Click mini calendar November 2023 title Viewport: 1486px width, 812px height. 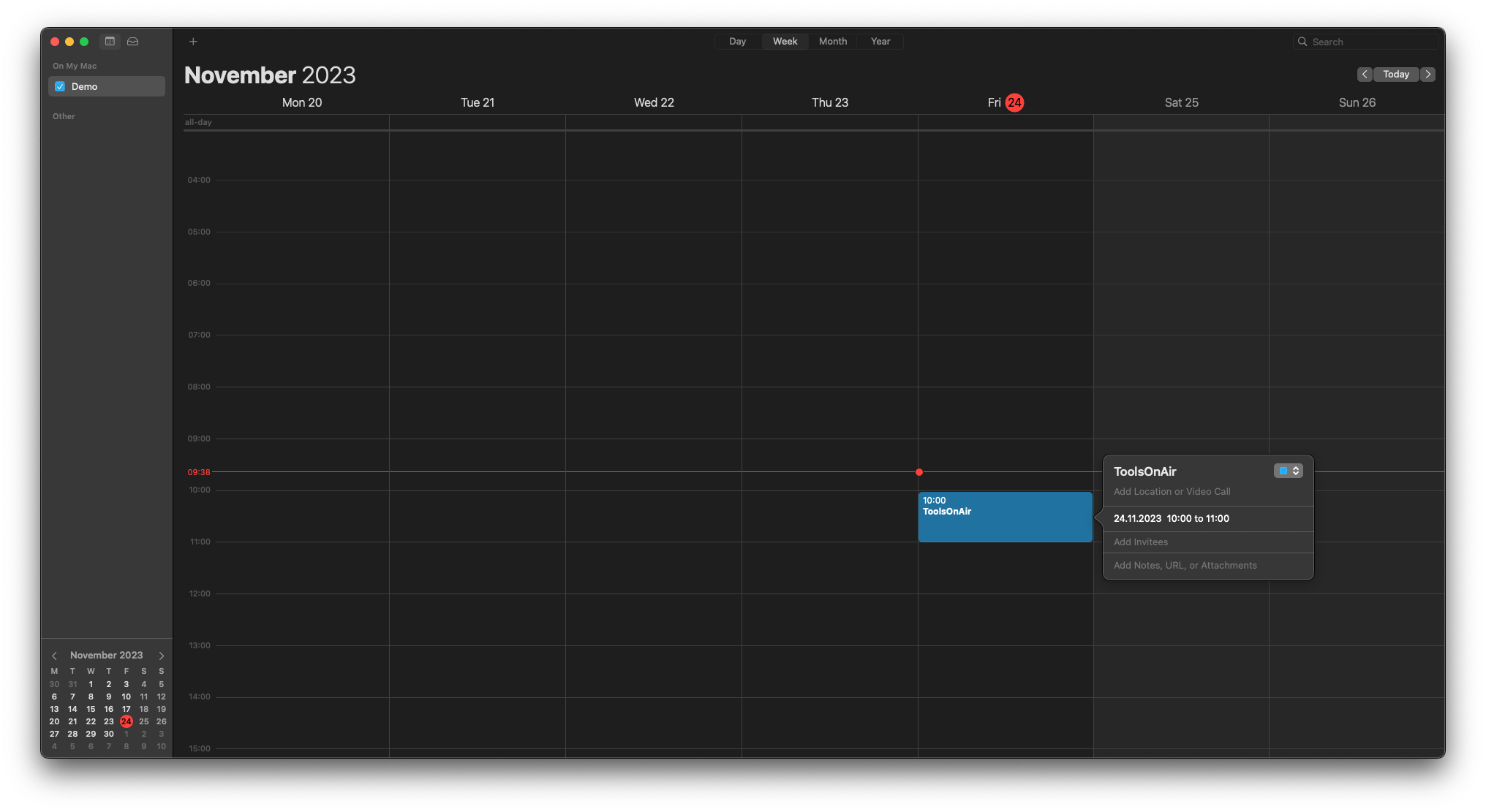[107, 656]
